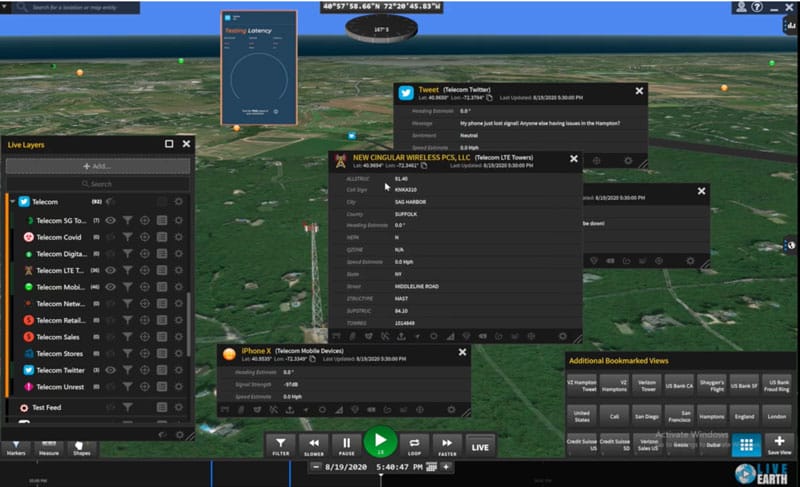The image size is (800, 487).
Task: Open the Markers tool
Action: 16,448
